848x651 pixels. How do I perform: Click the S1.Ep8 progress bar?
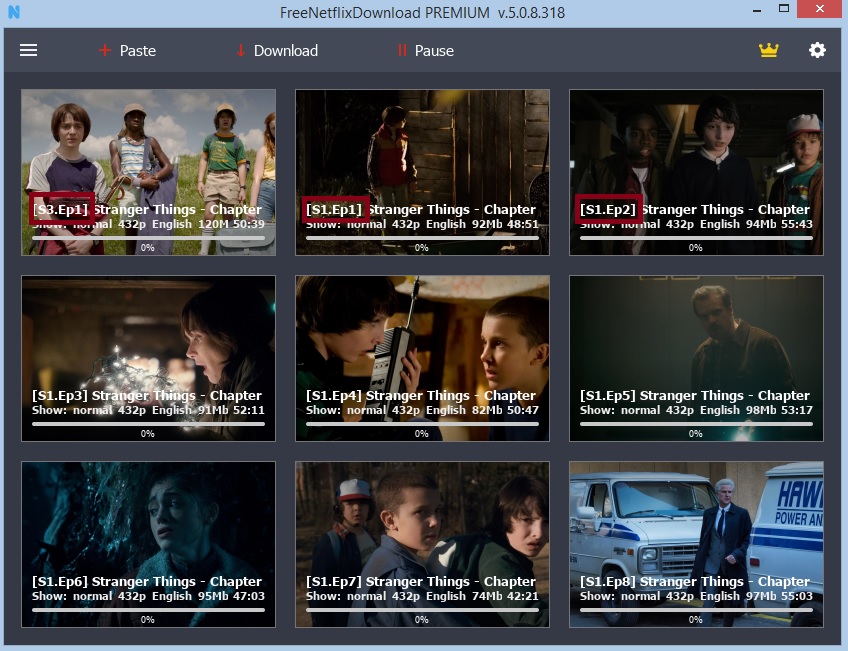(x=697, y=610)
